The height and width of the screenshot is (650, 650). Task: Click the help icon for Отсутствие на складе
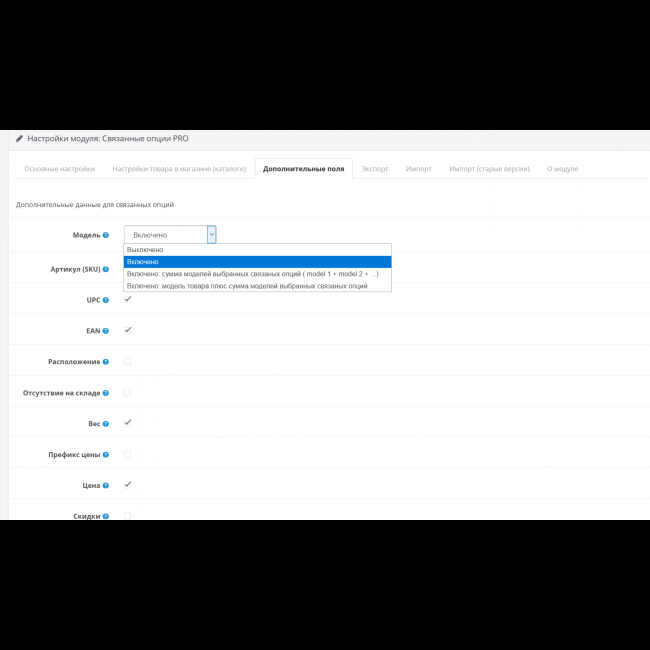point(106,393)
